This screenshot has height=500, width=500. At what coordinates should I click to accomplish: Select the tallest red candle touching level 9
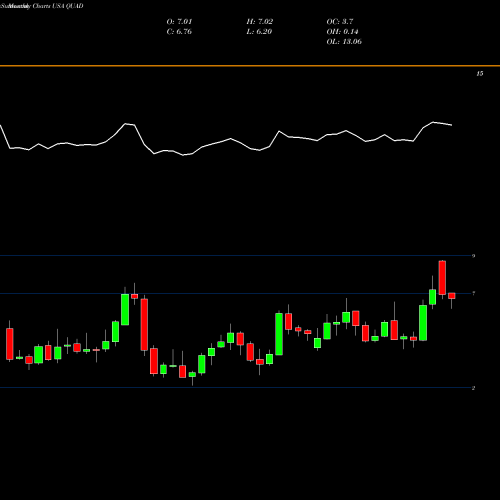(442, 278)
